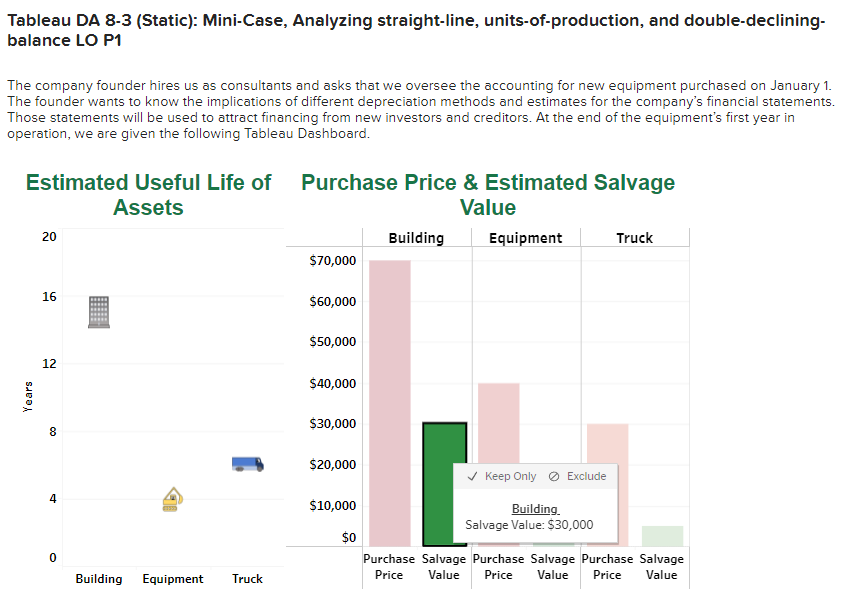Open the underlined Building link in tooltip
Image resolution: width=848 pixels, height=614 pixels.
click(x=534, y=509)
